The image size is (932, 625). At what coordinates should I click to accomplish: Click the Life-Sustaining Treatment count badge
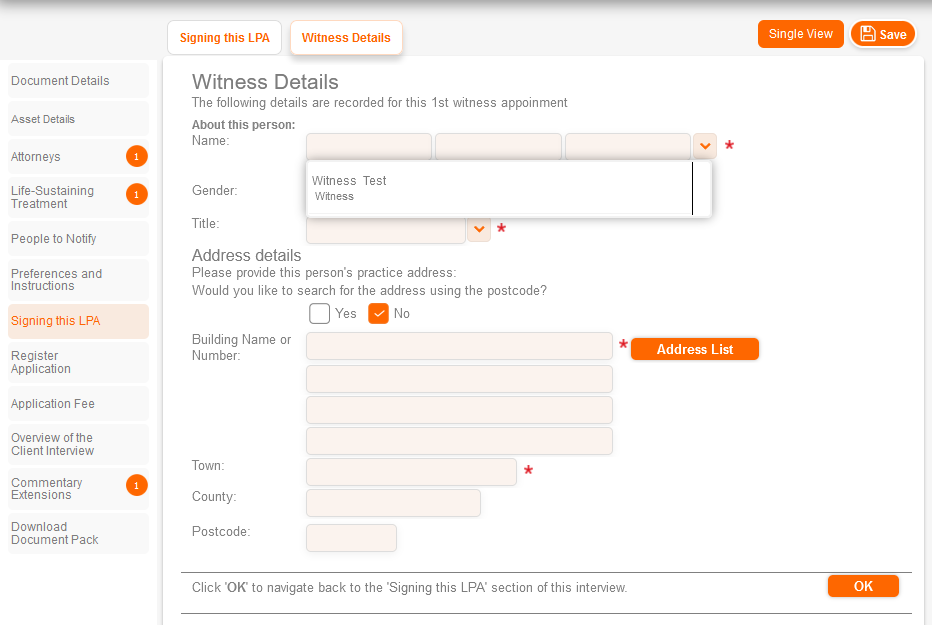(x=137, y=194)
